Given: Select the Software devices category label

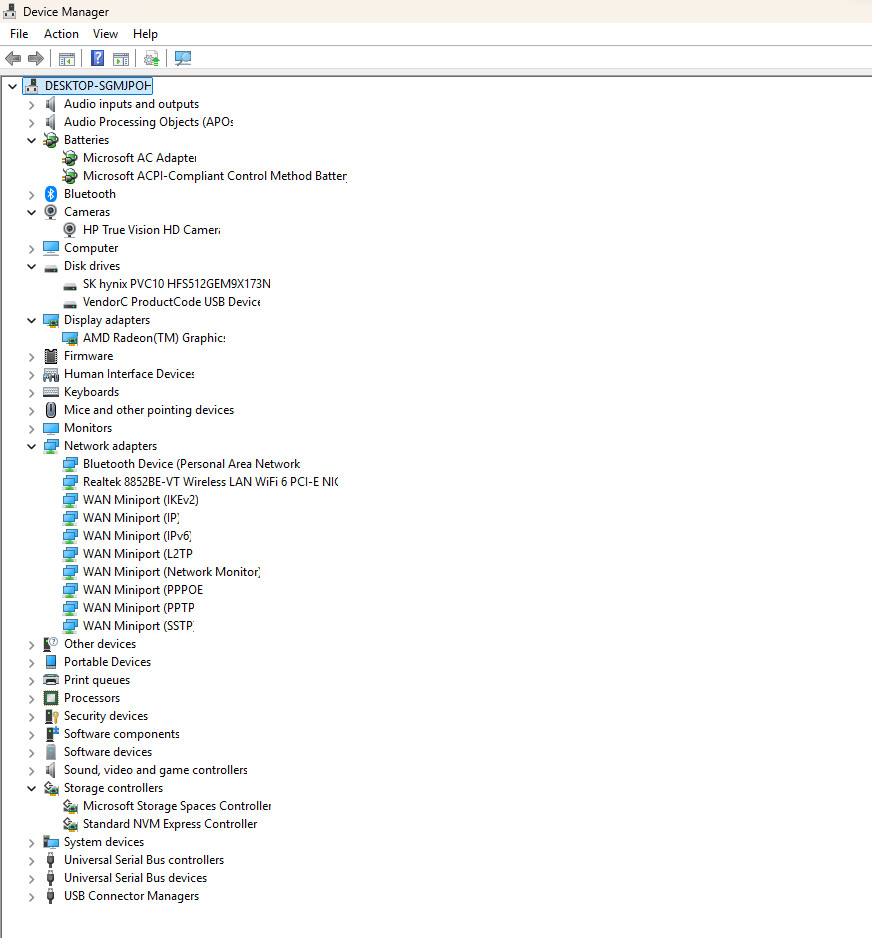Looking at the screenshot, I should (108, 752).
